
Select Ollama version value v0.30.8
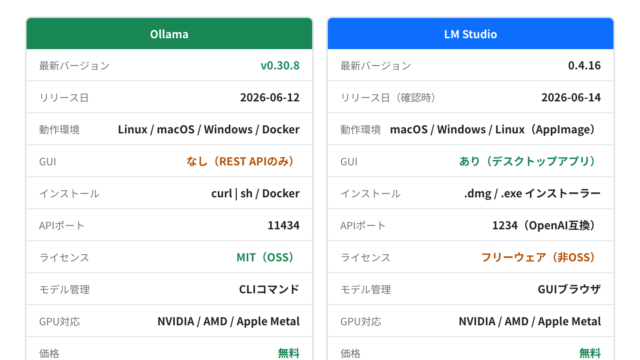[280, 65]
